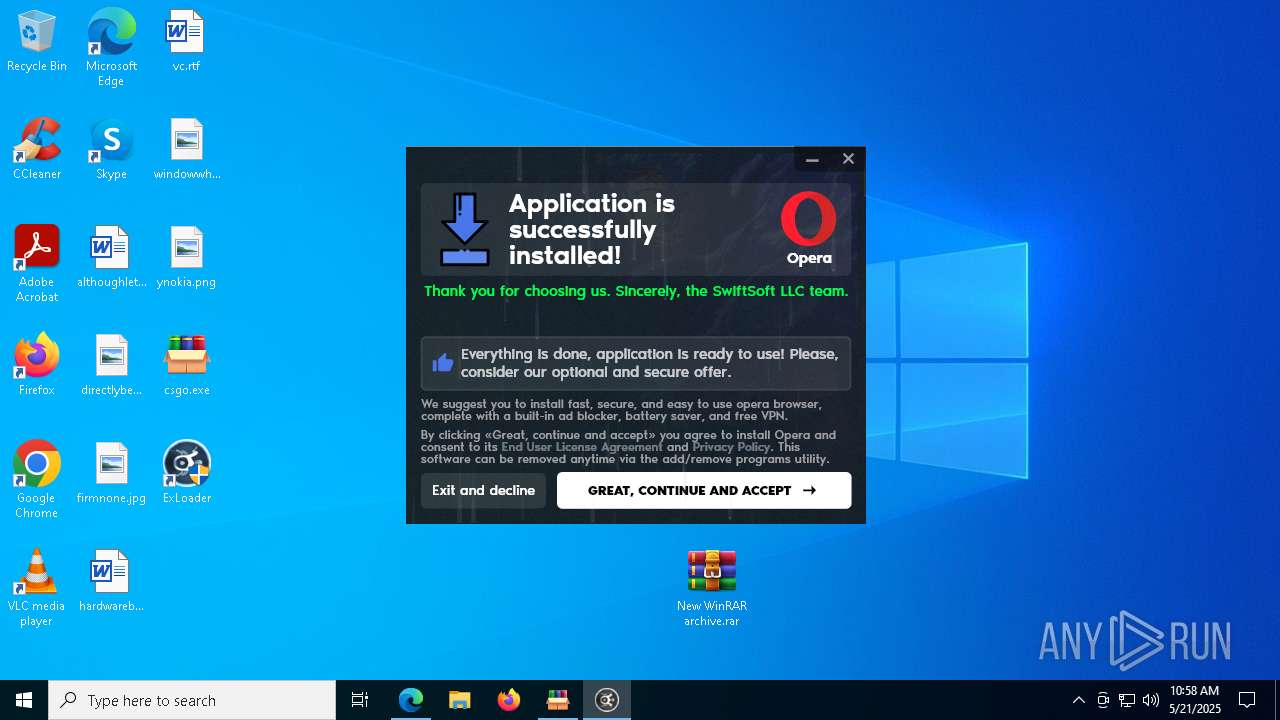Select the VLC media player shortcut
This screenshot has height=720, width=1280.
pyautogui.click(x=37, y=588)
